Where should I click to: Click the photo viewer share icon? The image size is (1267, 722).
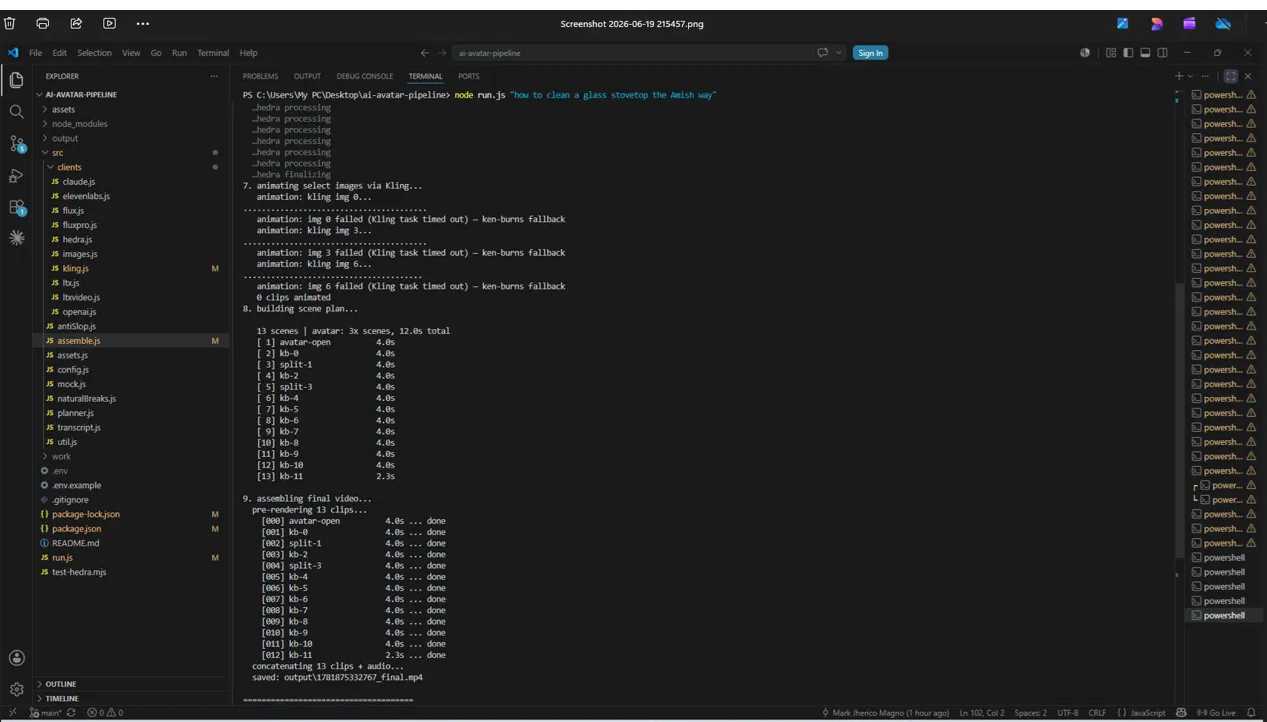[76, 23]
